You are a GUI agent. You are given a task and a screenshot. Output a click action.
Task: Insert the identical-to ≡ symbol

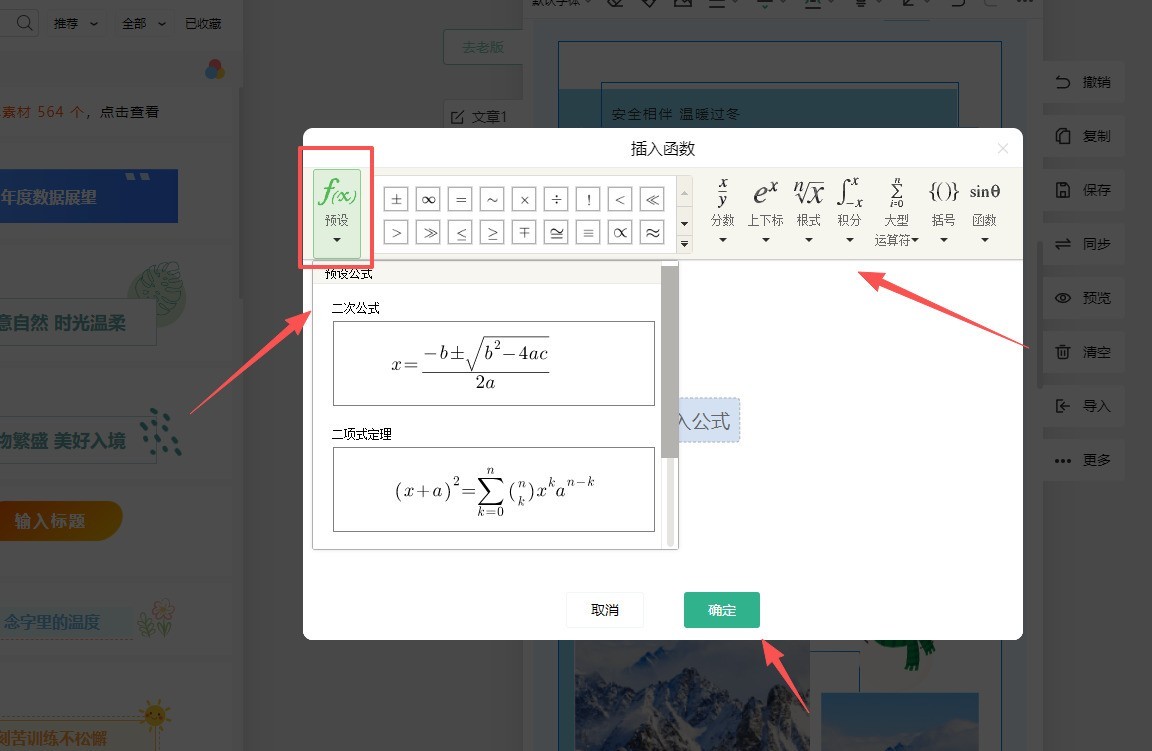point(588,233)
